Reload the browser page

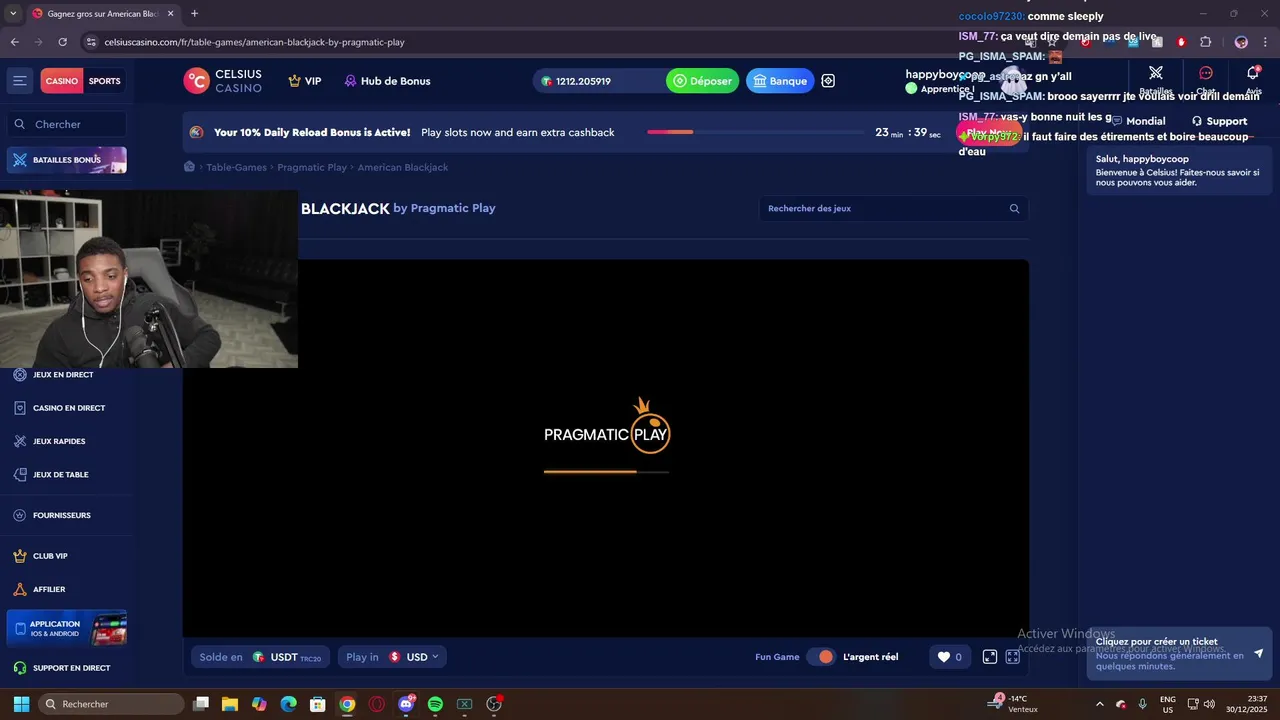(x=62, y=42)
